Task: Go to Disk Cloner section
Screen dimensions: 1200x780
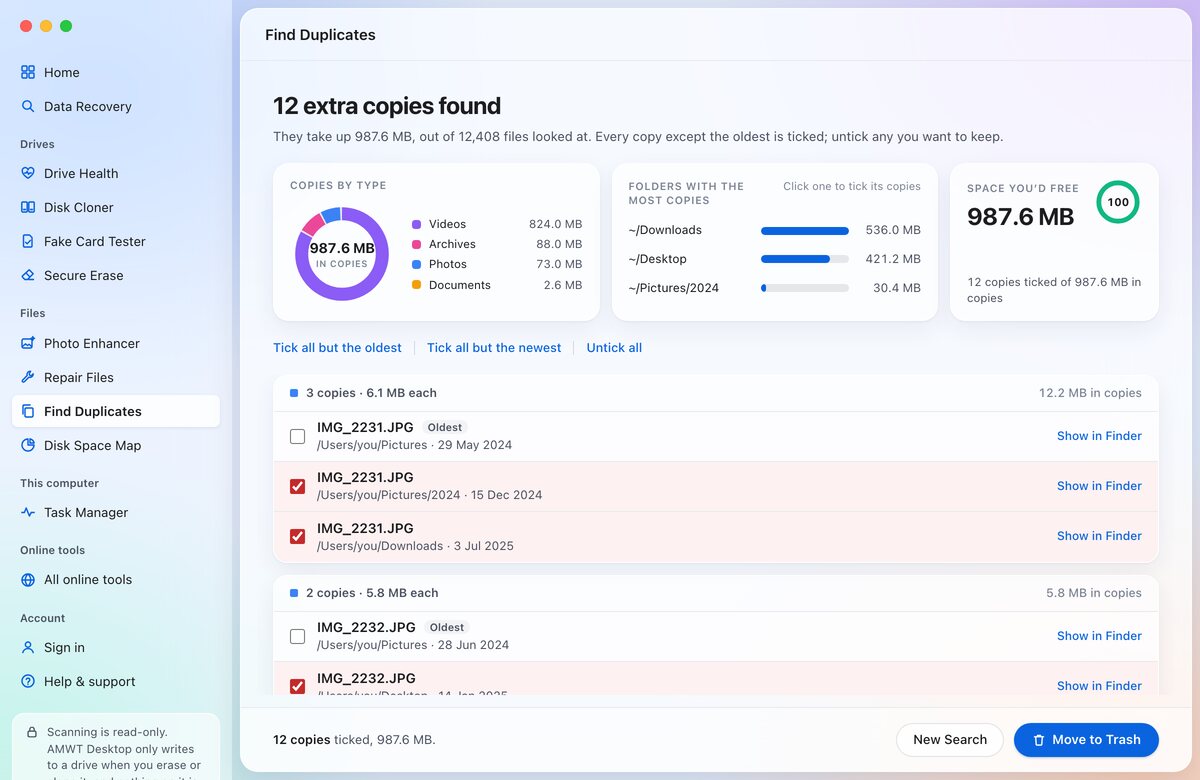Action: pyautogui.click(x=116, y=207)
